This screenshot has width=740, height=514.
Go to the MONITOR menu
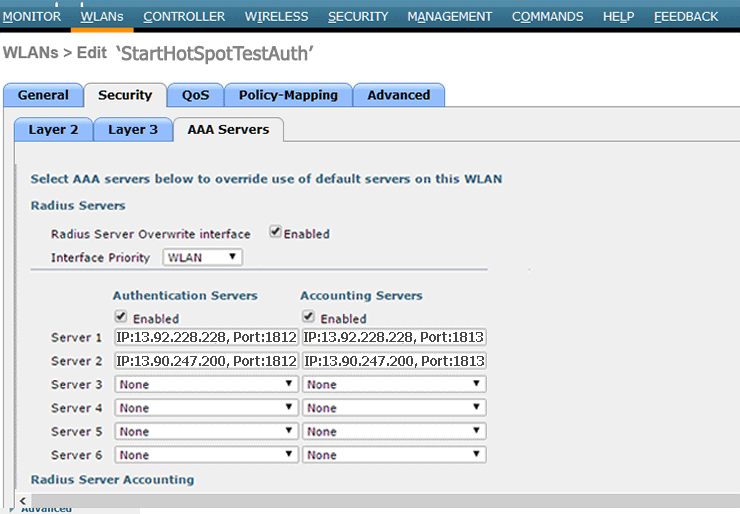coord(32,16)
